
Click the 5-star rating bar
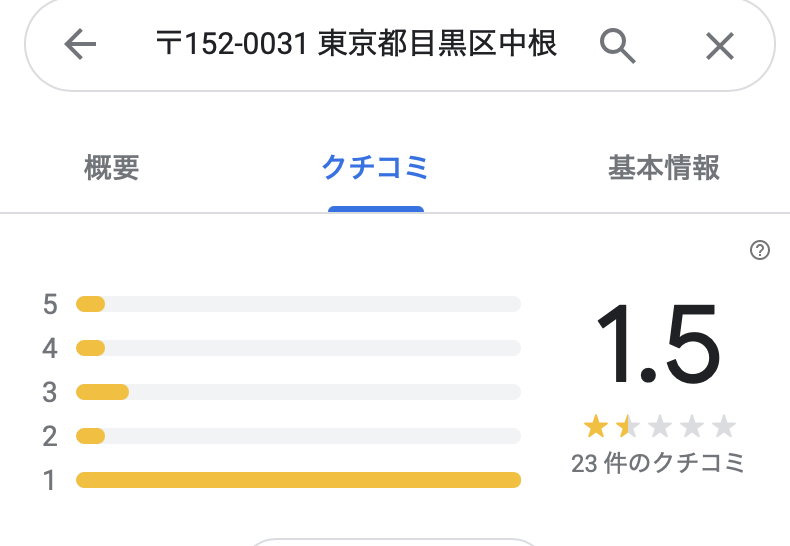click(298, 304)
